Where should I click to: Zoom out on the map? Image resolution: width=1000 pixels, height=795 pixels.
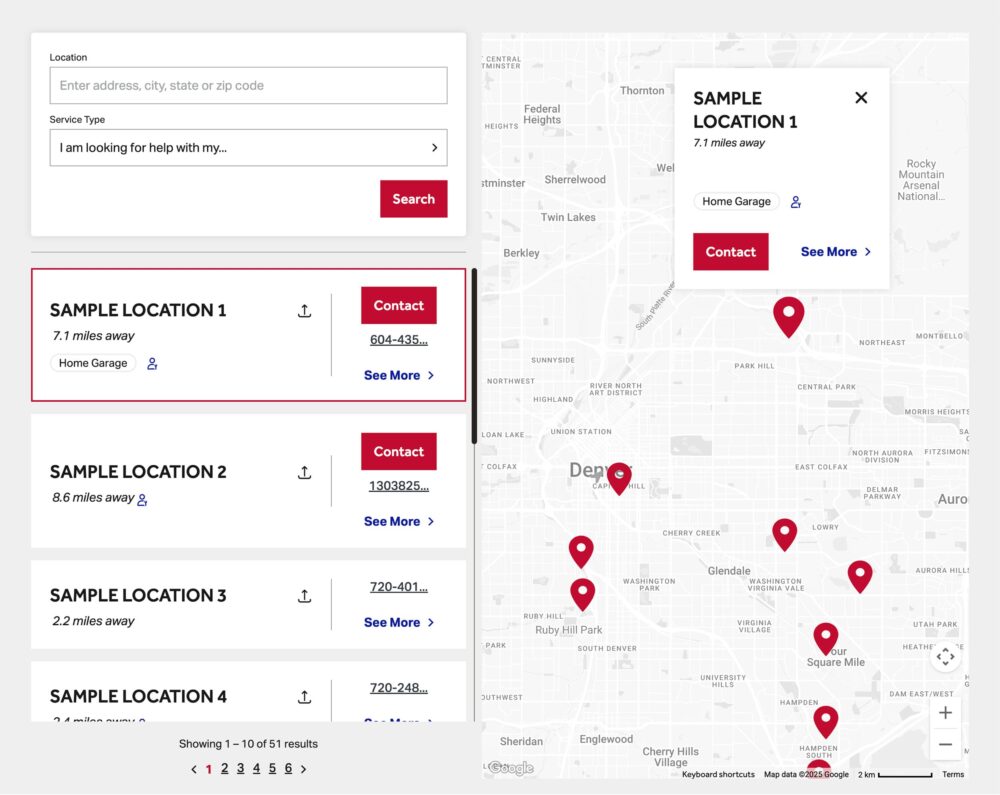(945, 744)
